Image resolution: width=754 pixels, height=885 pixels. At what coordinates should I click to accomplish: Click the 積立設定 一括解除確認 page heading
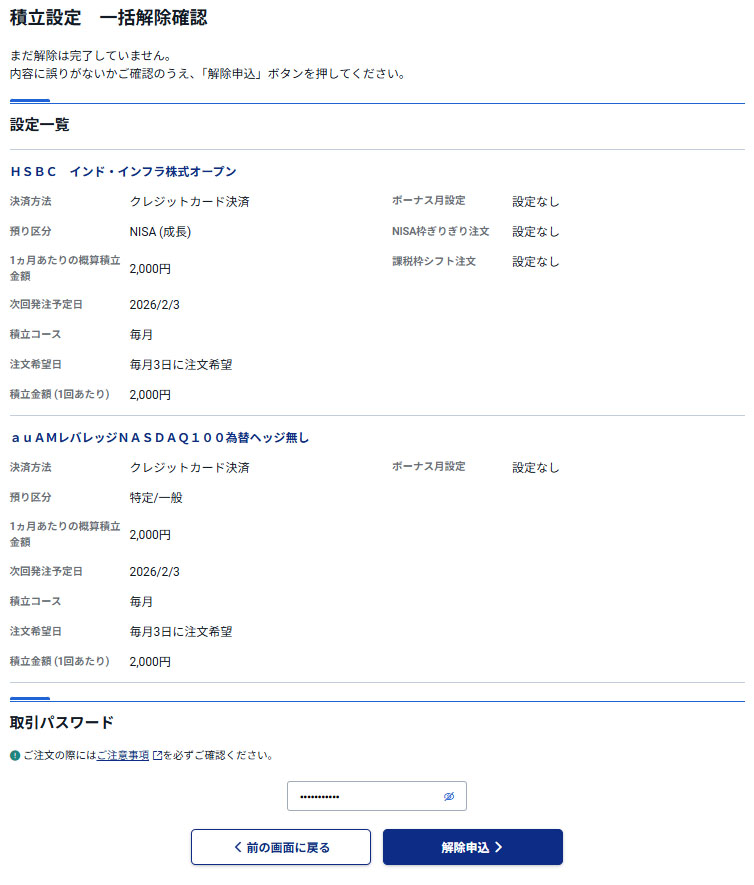pyautogui.click(x=109, y=18)
